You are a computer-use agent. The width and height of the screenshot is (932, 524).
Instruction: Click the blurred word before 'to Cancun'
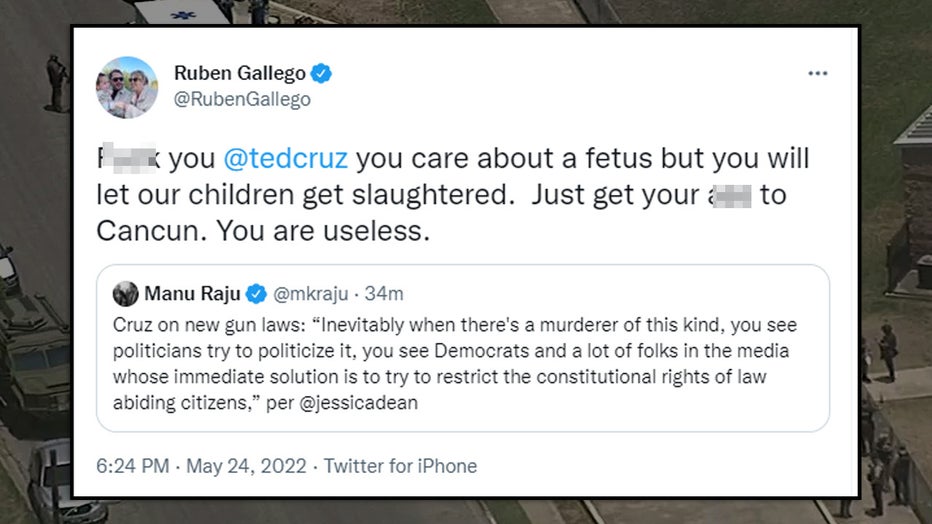click(728, 194)
